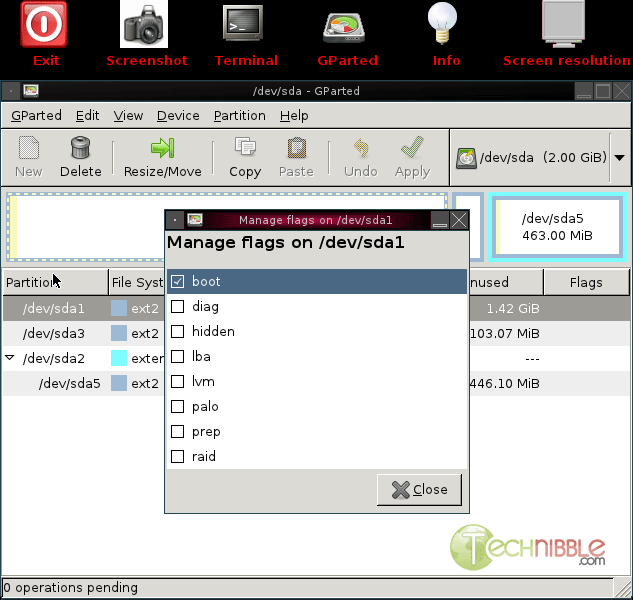
Task: Open the Edit menu
Action: click(87, 116)
